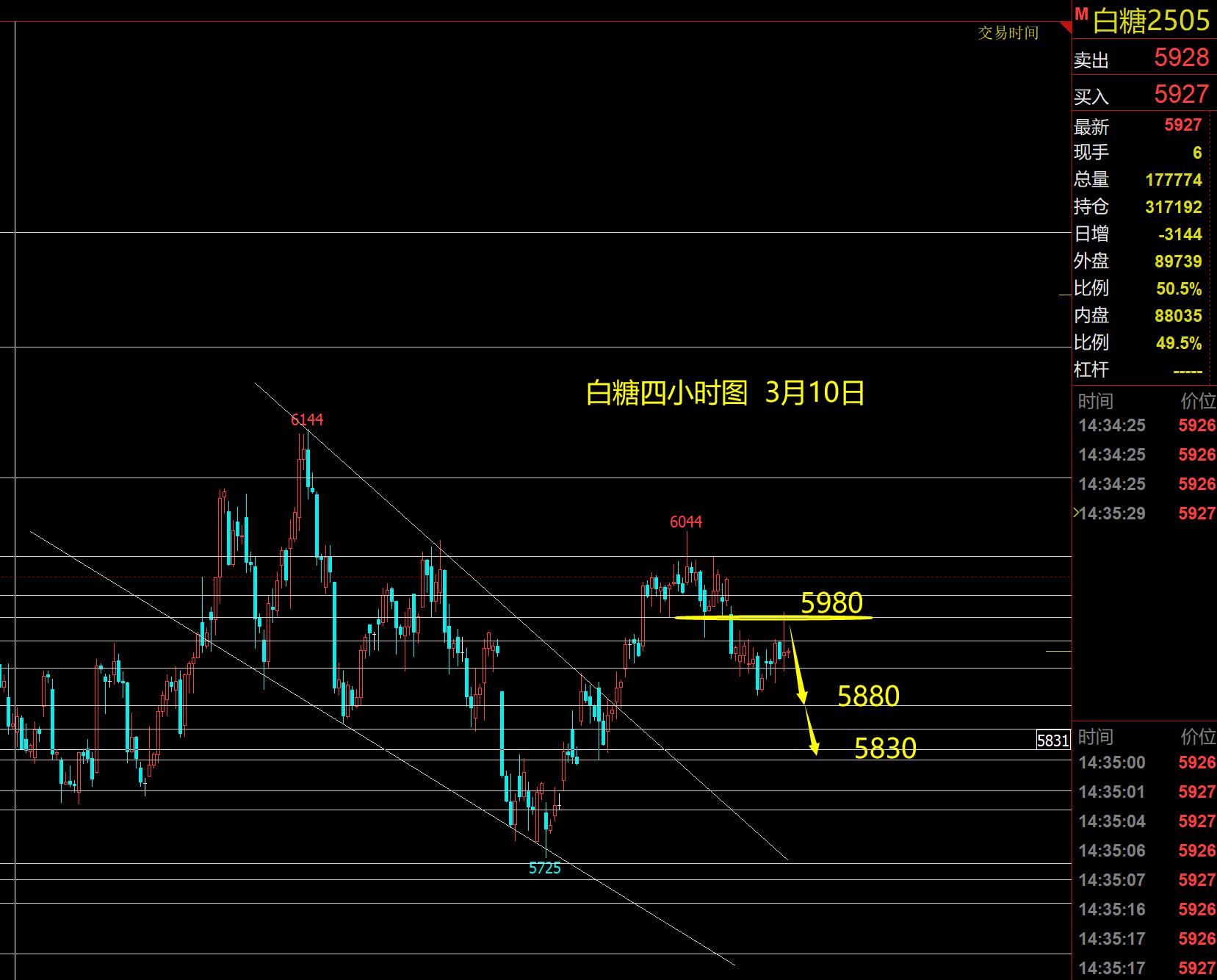The image size is (1217, 980).
Task: Click the 总量 total volume value 177774
Action: (1173, 180)
